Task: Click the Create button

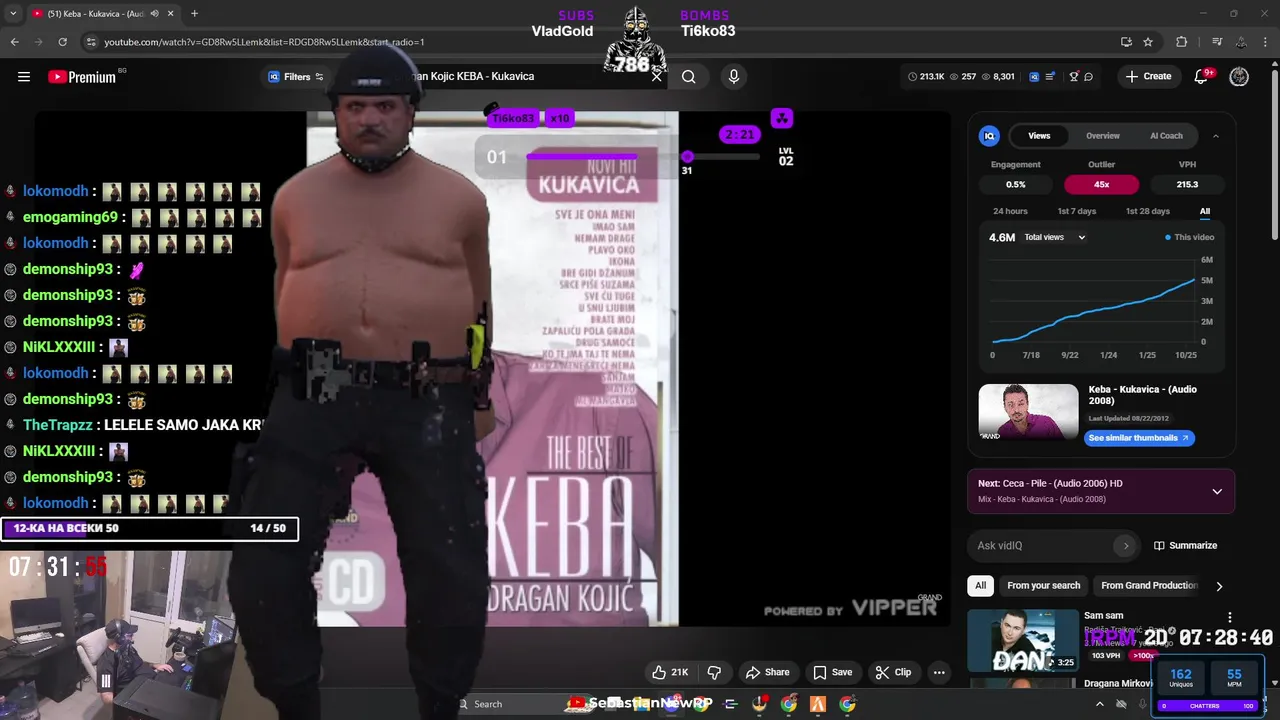Action: point(1148,77)
